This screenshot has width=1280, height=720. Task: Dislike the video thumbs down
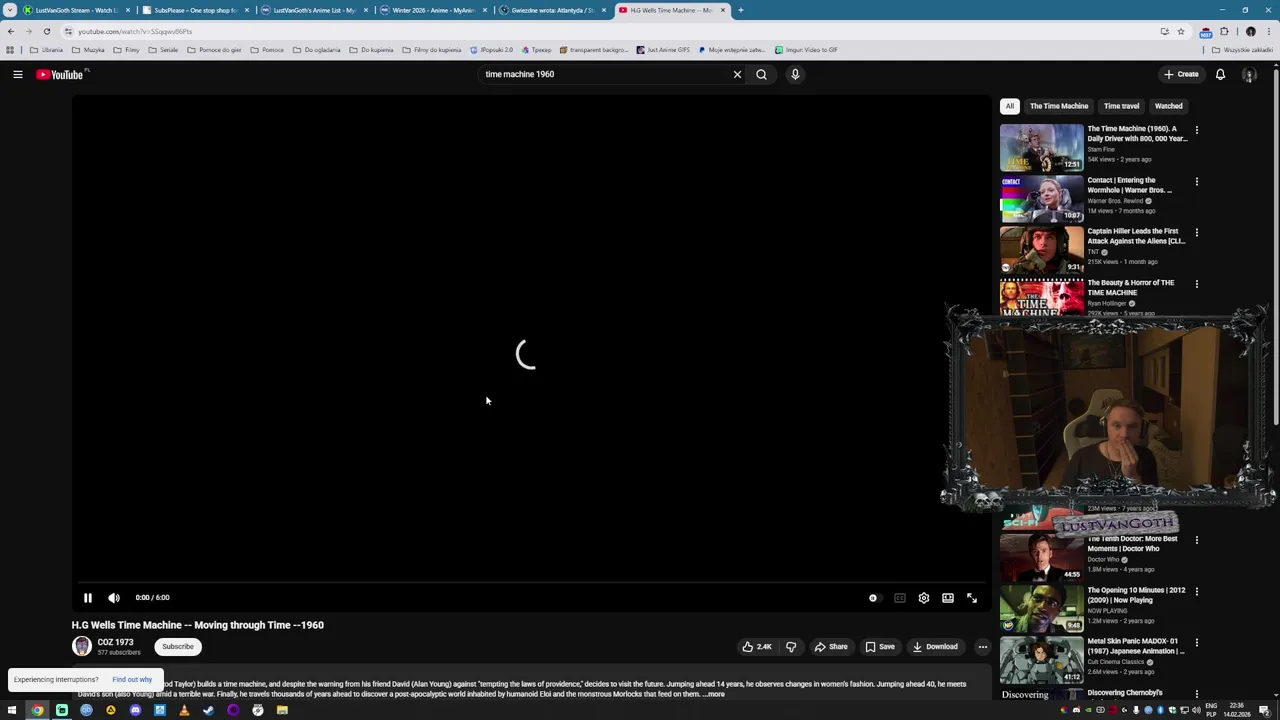click(x=791, y=647)
